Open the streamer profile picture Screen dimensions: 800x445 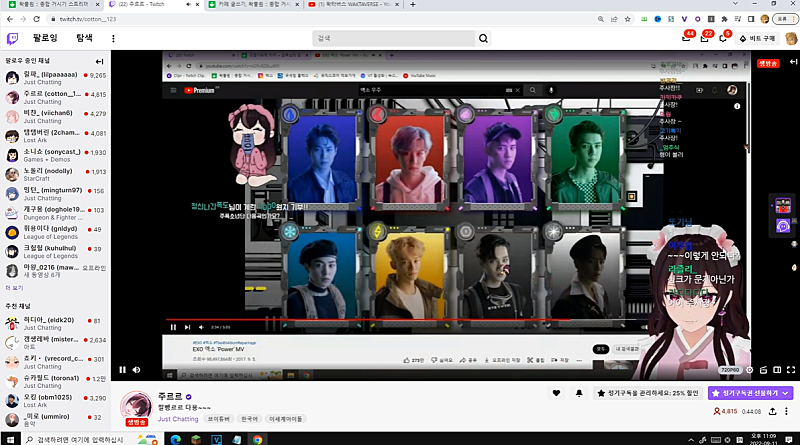136,407
